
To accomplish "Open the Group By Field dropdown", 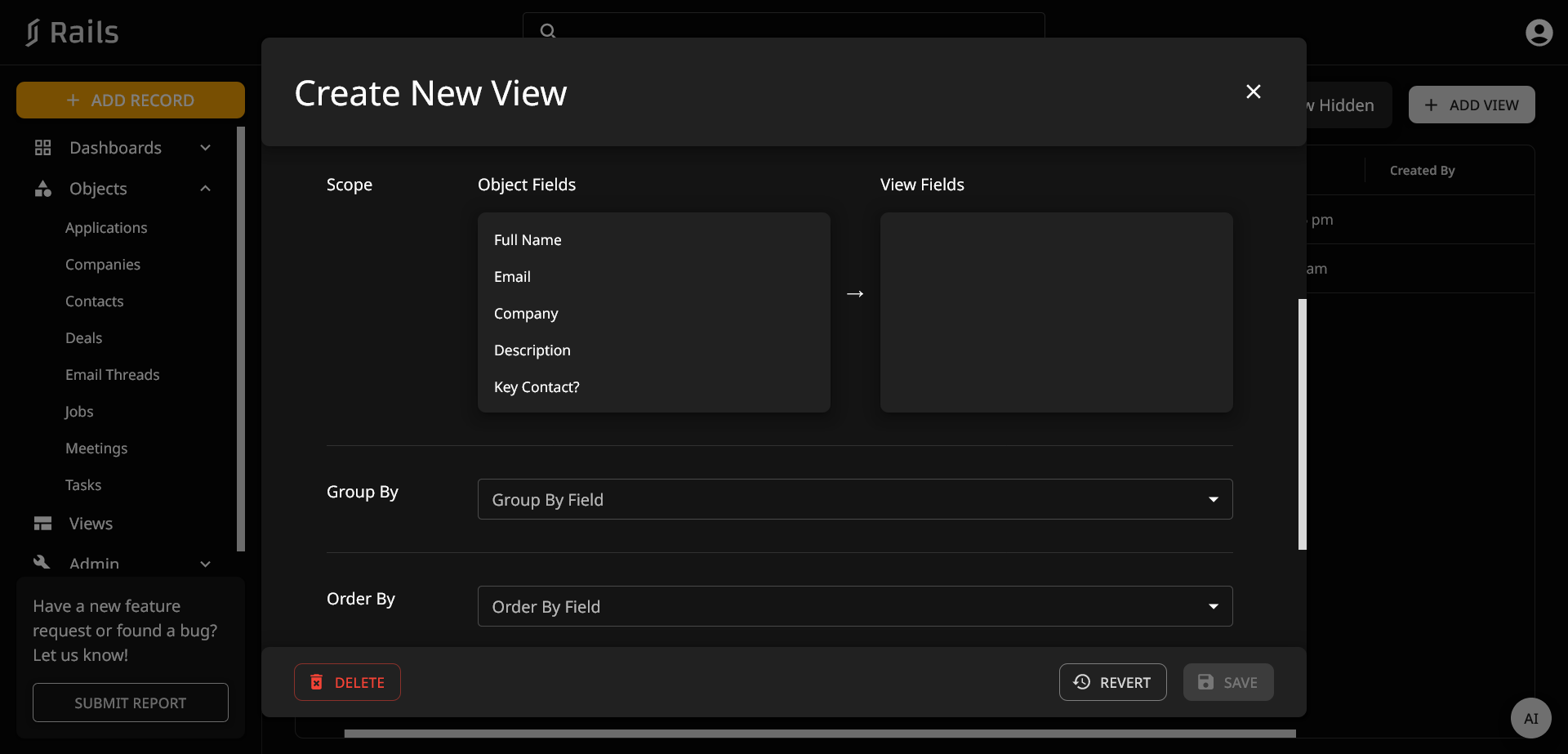I will (854, 499).
